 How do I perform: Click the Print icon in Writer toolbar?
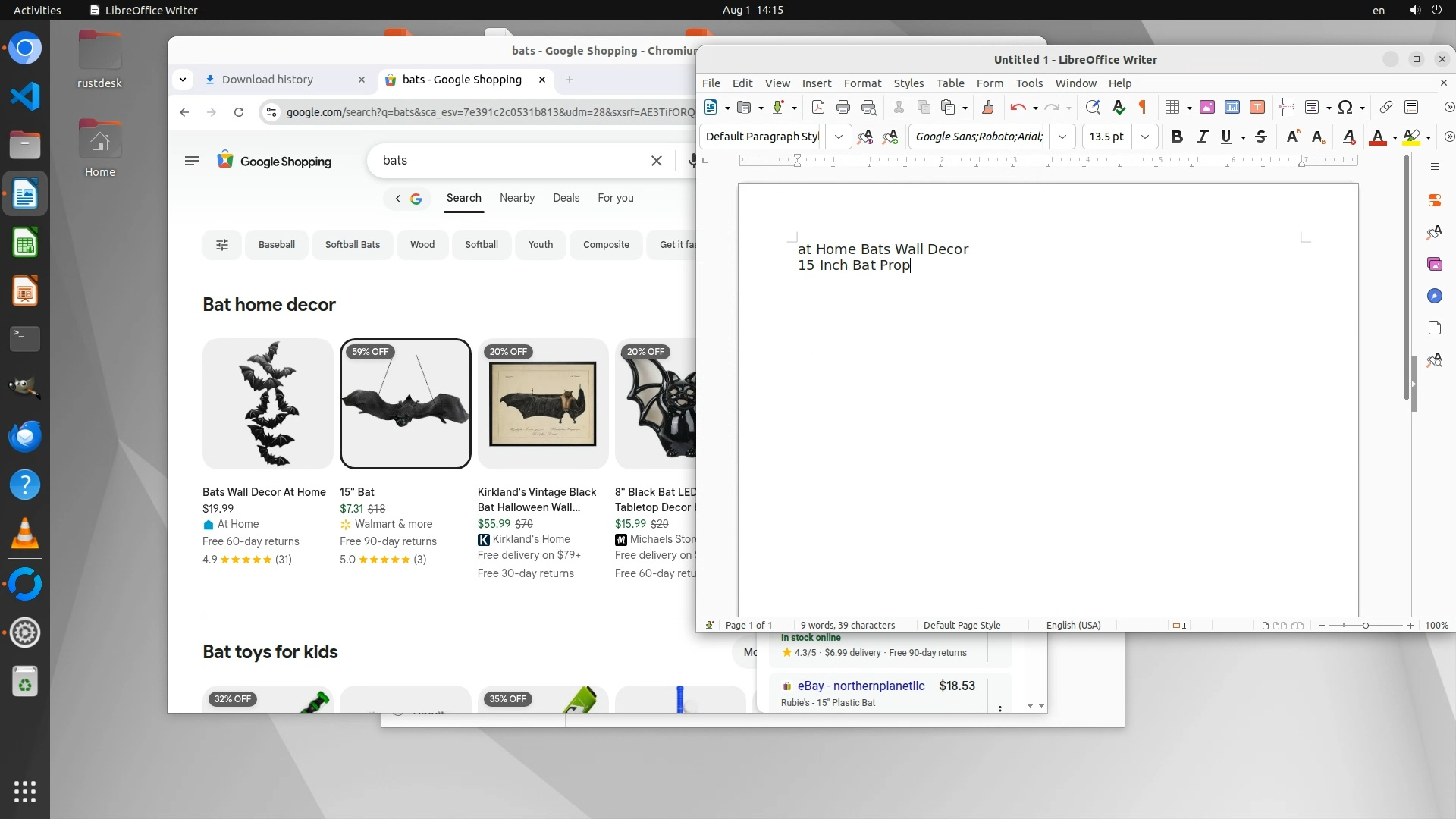click(x=843, y=108)
